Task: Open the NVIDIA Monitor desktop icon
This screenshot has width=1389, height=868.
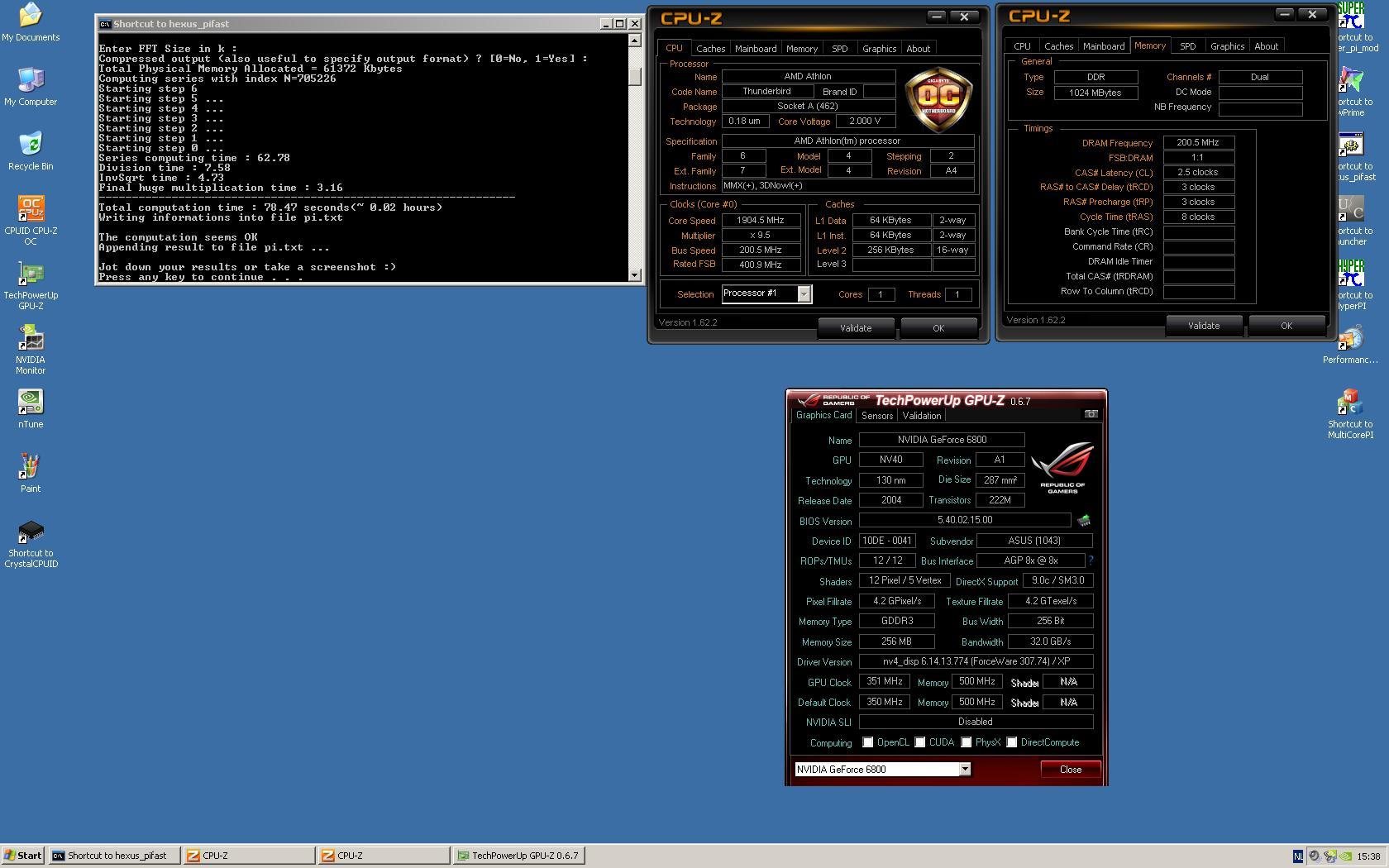Action: click(x=31, y=350)
